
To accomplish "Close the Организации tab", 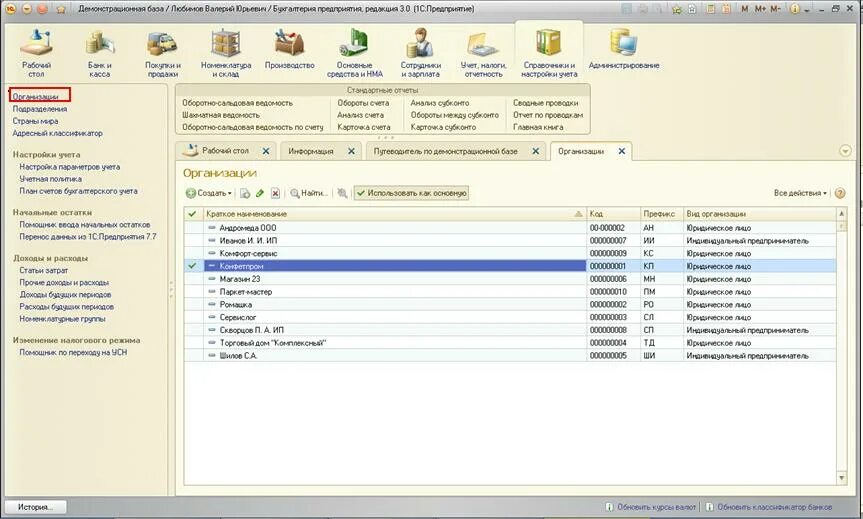I will point(621,151).
